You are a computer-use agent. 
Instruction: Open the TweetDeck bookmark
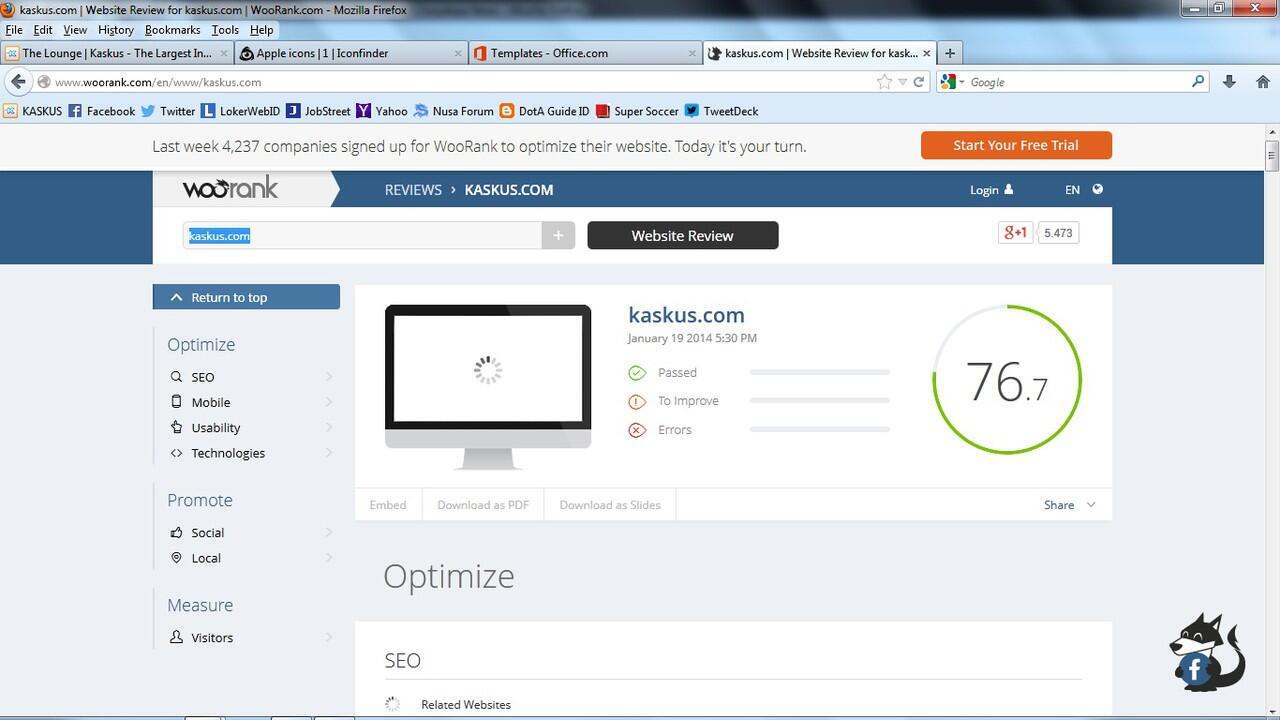tap(722, 111)
